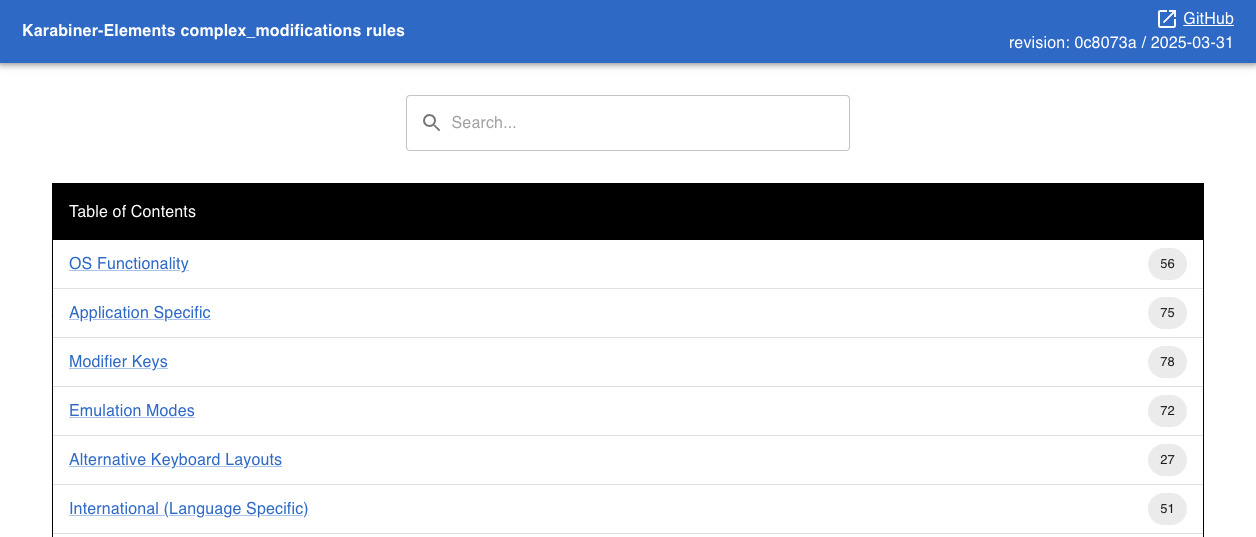Click the 51 count badge
Image resolution: width=1256 pixels, height=537 pixels.
1167,509
